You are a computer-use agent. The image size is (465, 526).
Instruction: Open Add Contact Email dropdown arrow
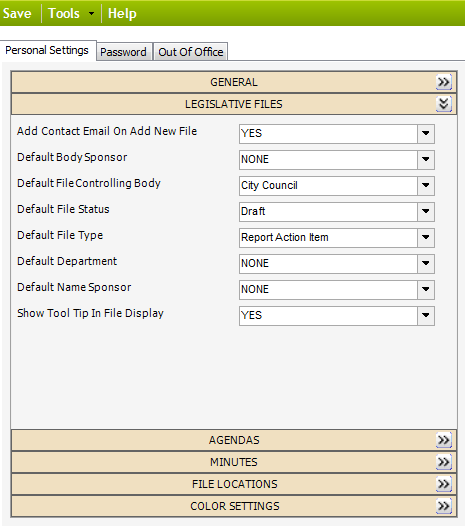426,134
